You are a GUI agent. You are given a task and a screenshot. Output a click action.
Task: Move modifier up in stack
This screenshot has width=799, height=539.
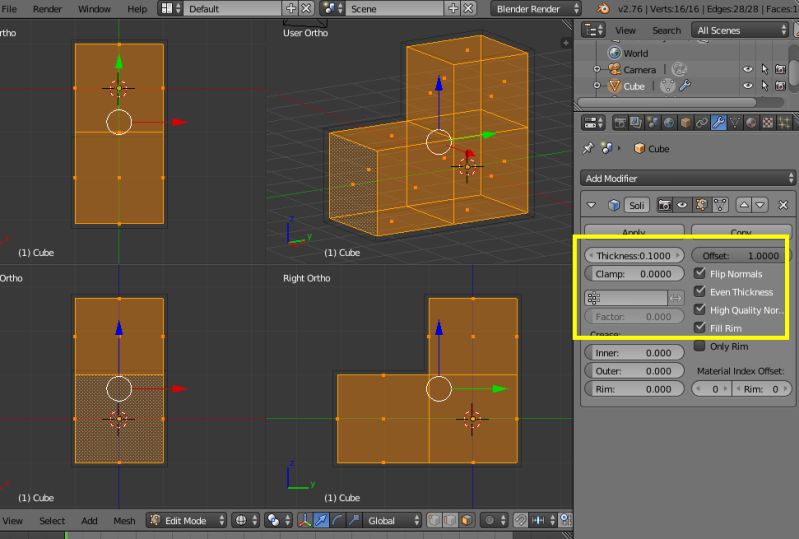[x=744, y=205]
